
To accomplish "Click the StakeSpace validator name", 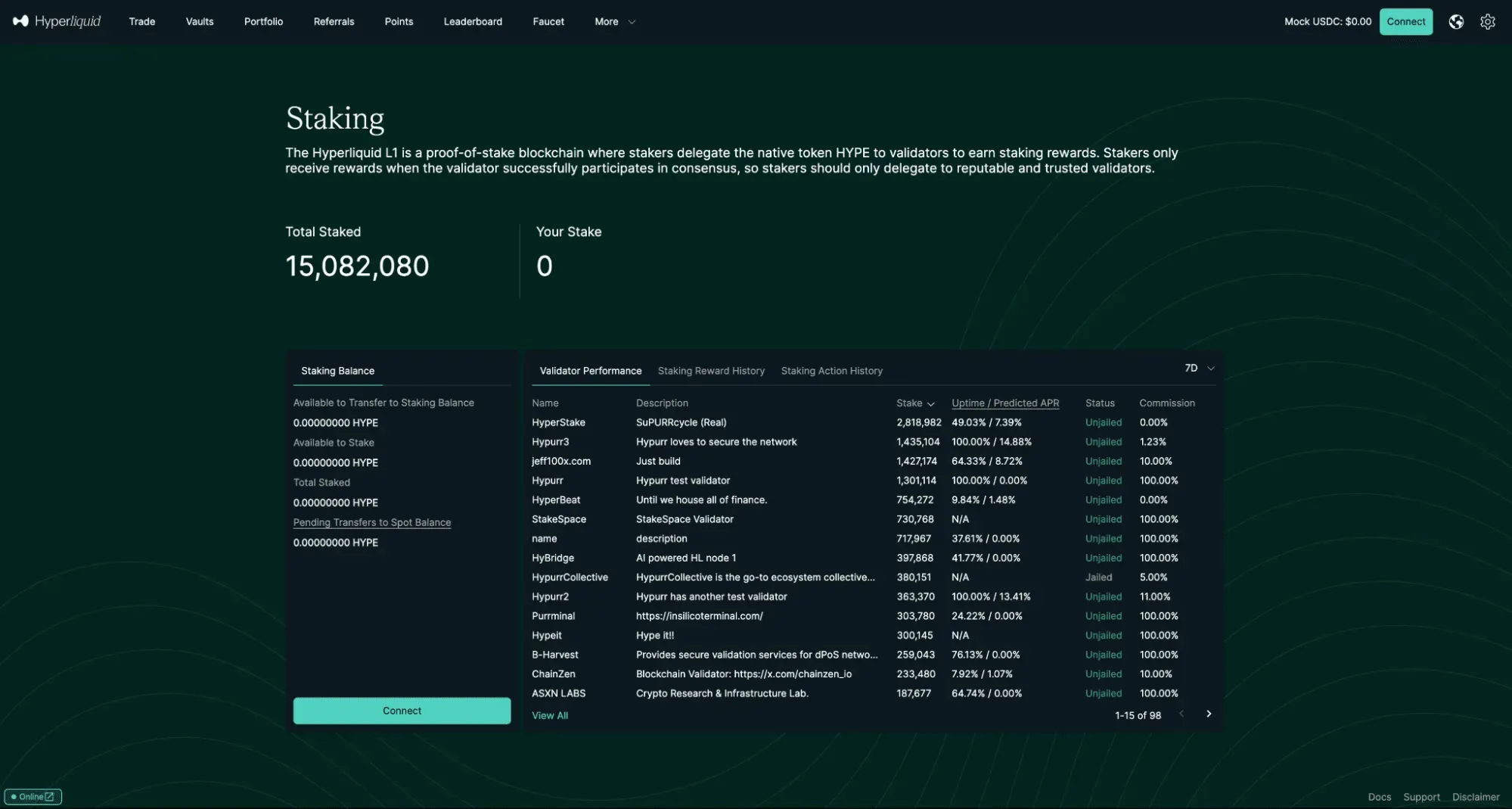I will point(559,520).
